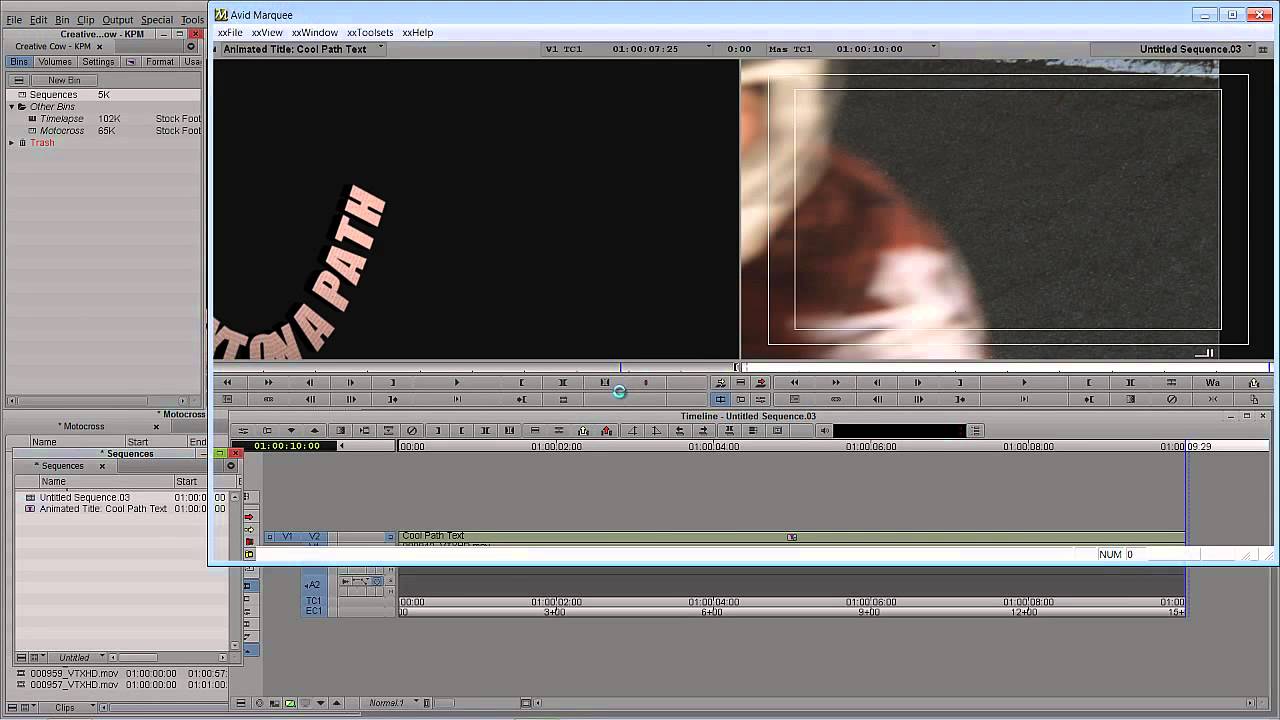Click the Lift icon in timeline toolbar

pos(583,431)
